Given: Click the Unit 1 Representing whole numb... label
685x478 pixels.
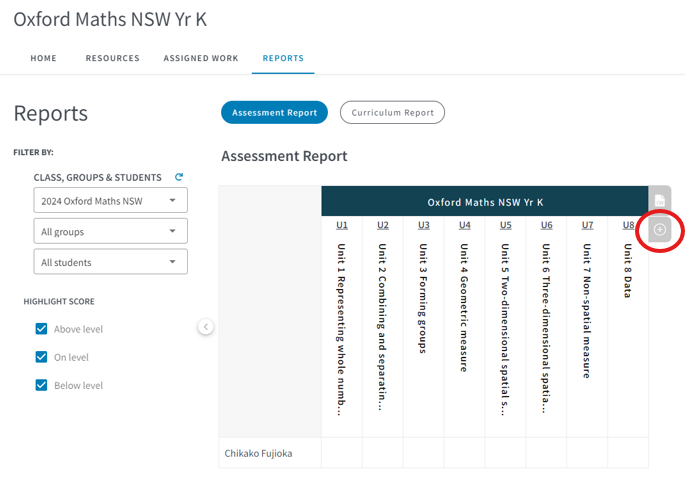Looking at the screenshot, I should [341, 329].
